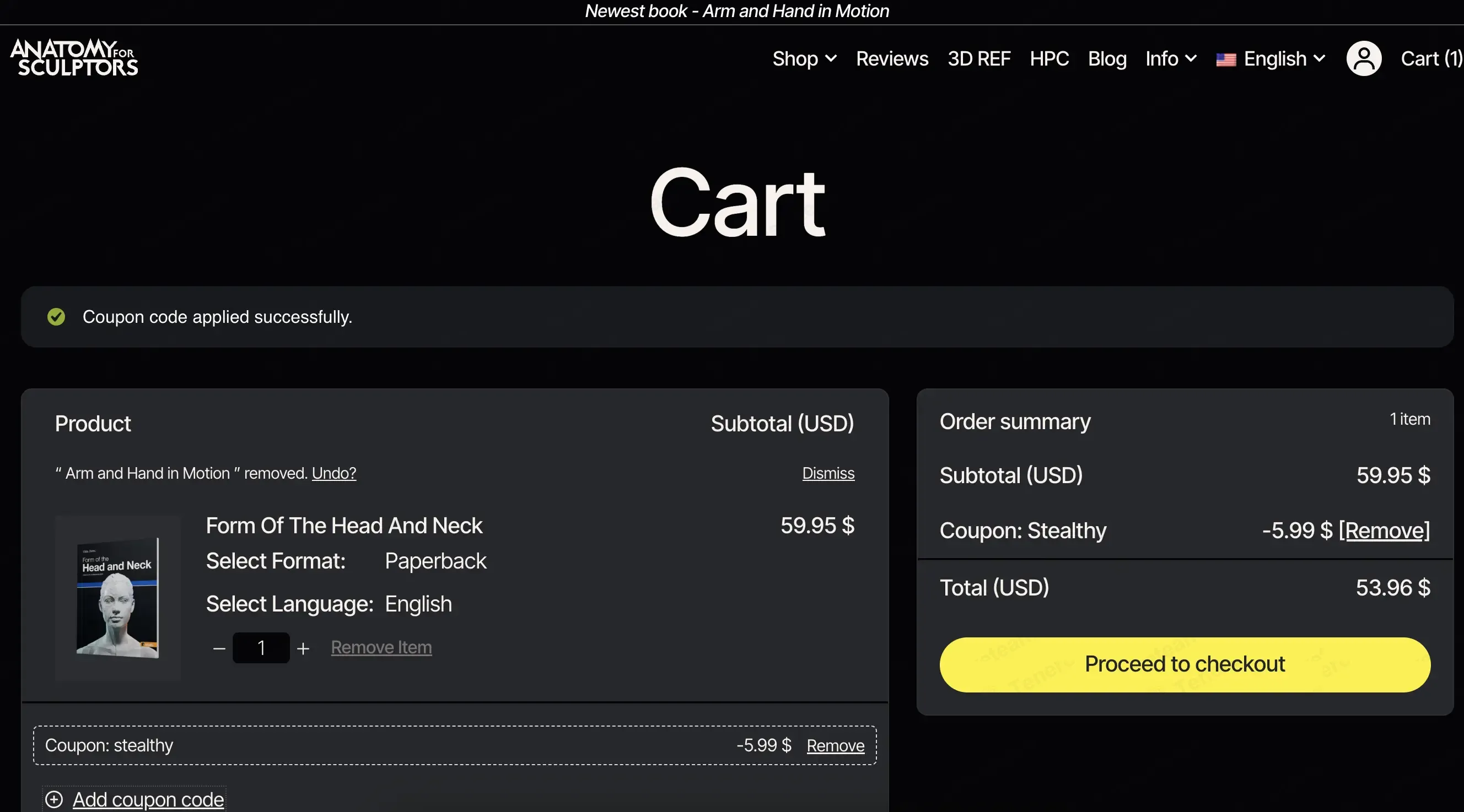This screenshot has height=812, width=1464.
Task: Click the US flag language icon
Action: (x=1226, y=59)
